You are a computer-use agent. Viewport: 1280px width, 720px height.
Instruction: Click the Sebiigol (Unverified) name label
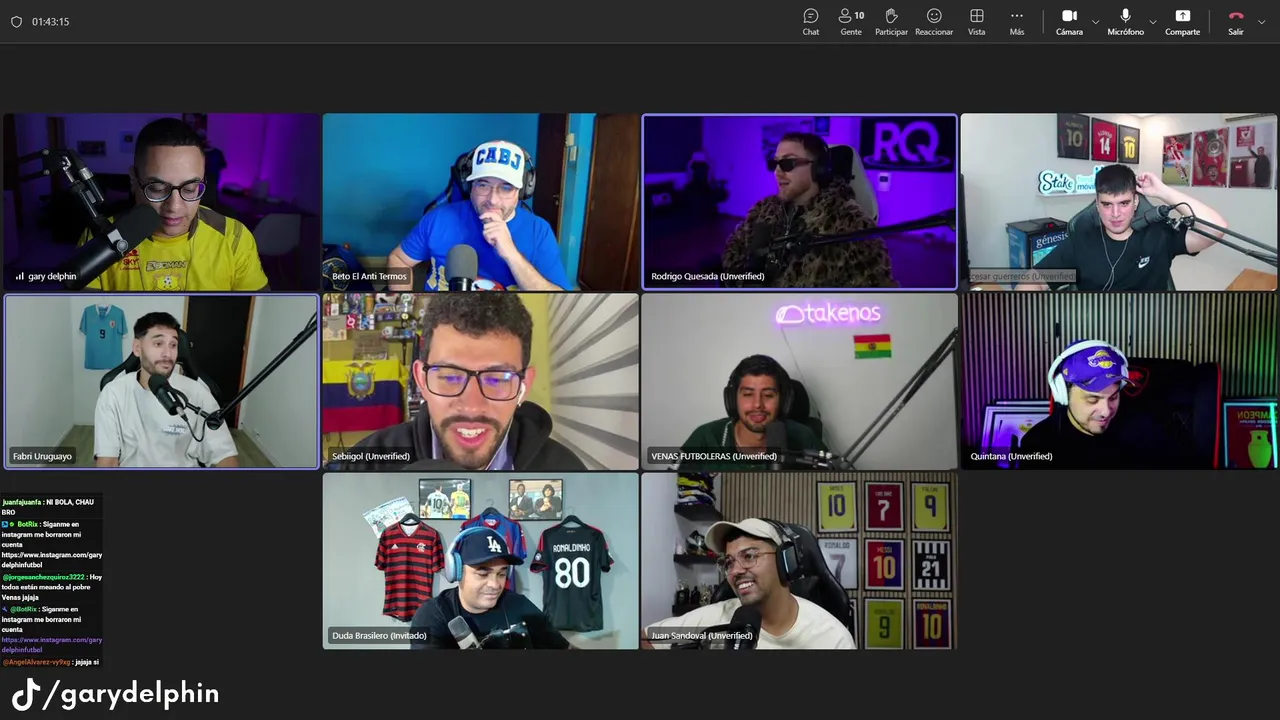371,456
